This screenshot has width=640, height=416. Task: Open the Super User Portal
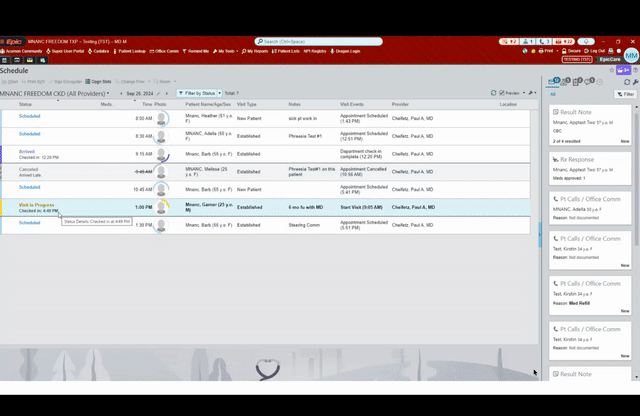(65, 51)
